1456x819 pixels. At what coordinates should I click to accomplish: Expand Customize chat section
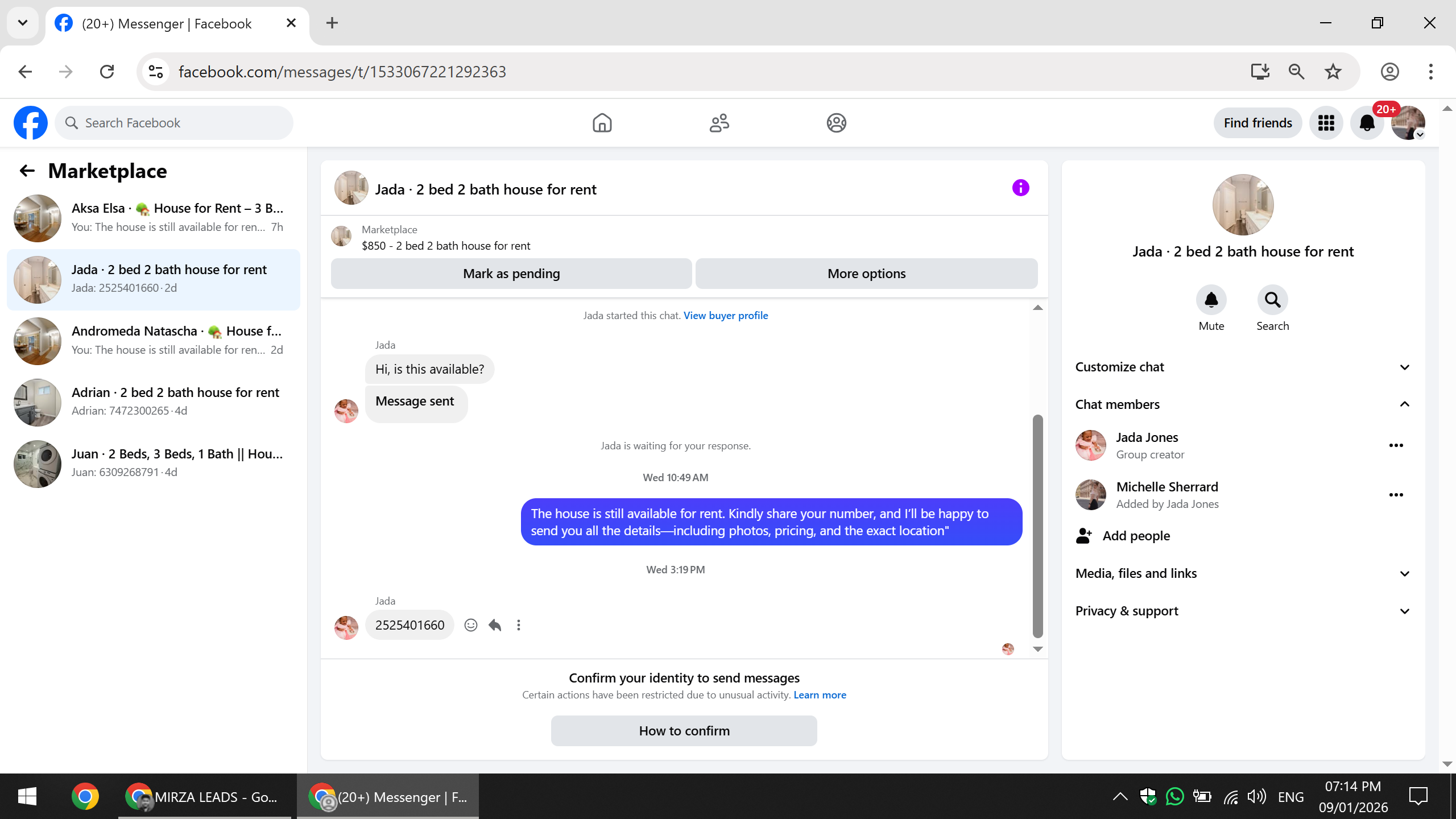pos(1242,367)
